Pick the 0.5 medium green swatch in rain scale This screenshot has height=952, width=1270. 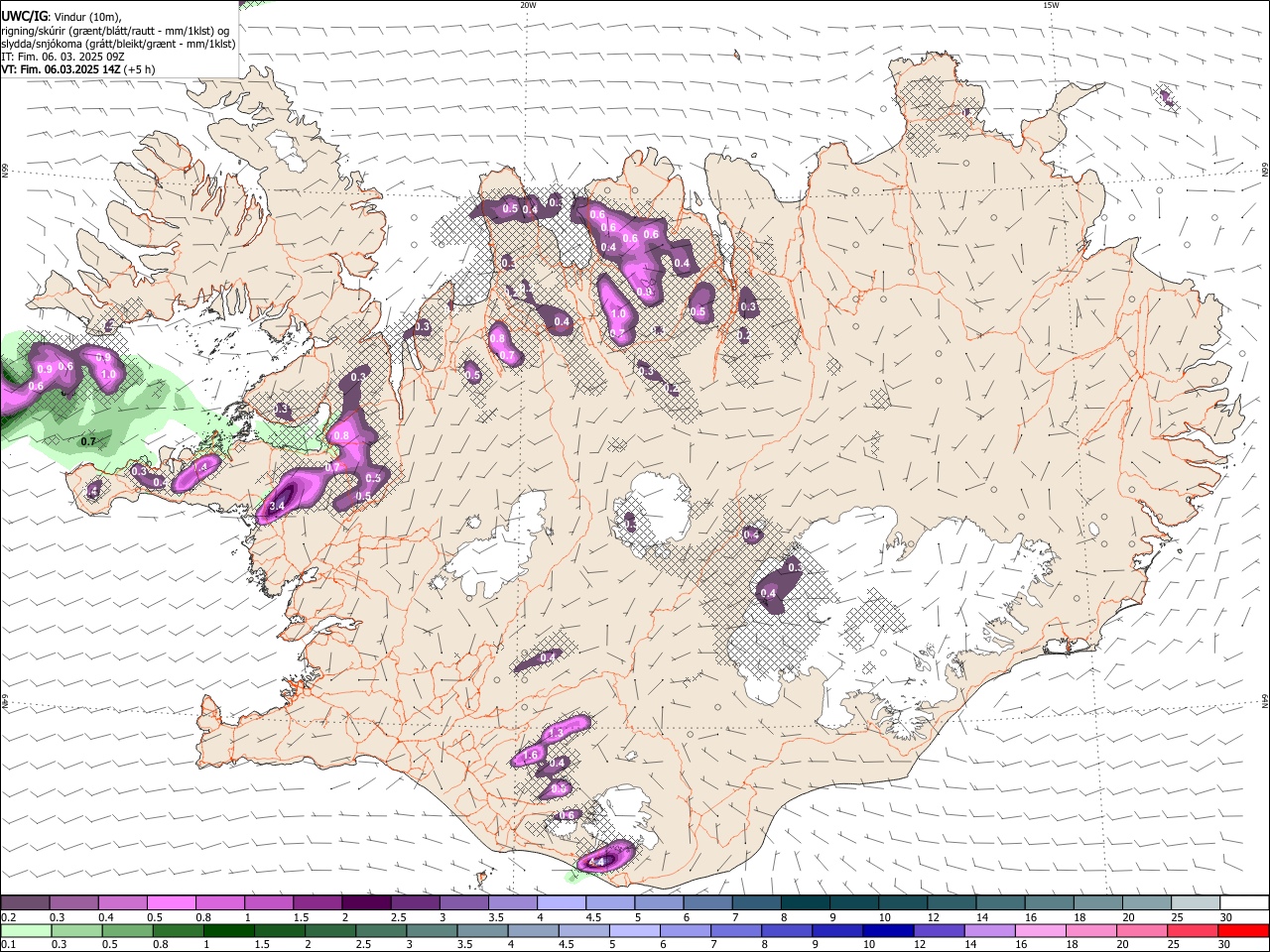127,931
